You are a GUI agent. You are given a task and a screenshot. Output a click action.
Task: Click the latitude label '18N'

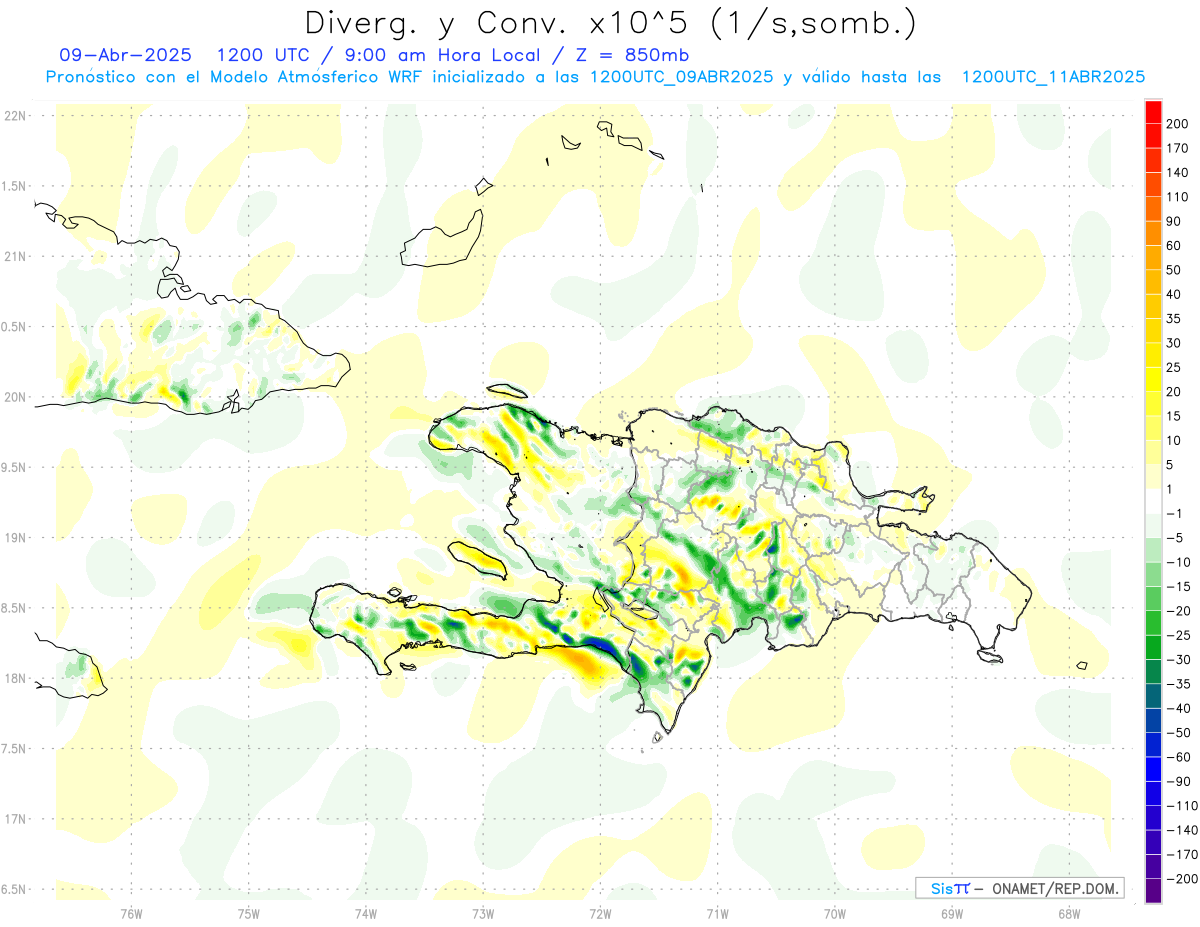click(x=14, y=678)
